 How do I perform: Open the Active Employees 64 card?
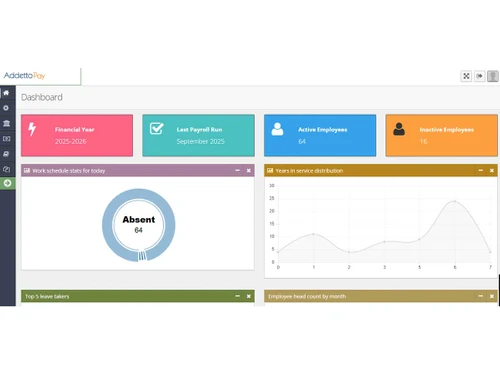pyautogui.click(x=320, y=135)
